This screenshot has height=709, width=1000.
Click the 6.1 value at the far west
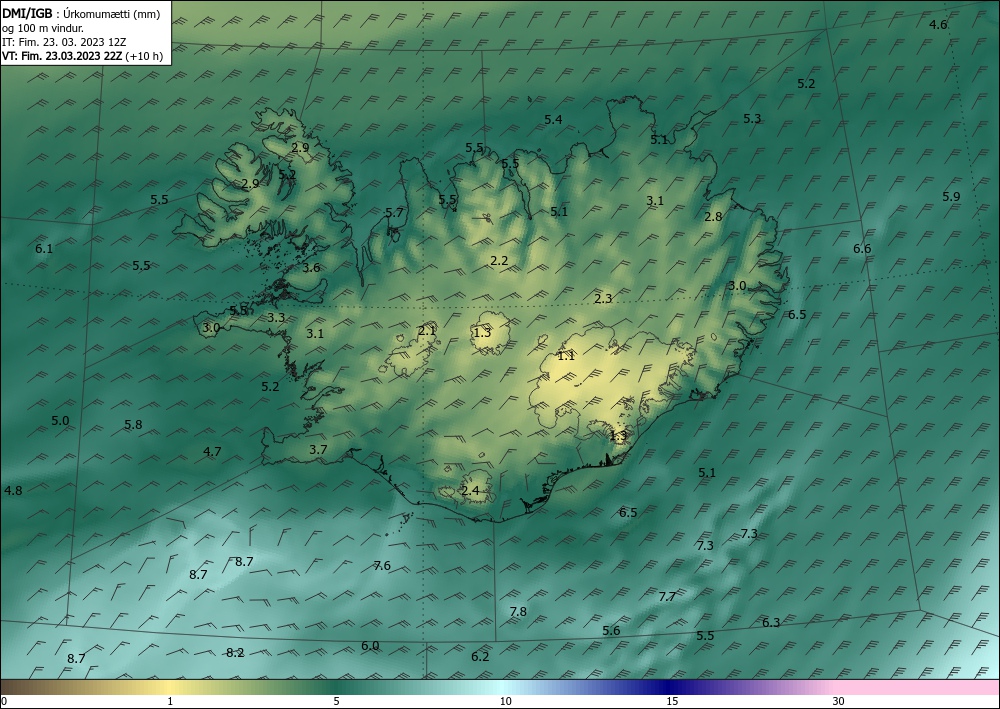[x=43, y=249]
